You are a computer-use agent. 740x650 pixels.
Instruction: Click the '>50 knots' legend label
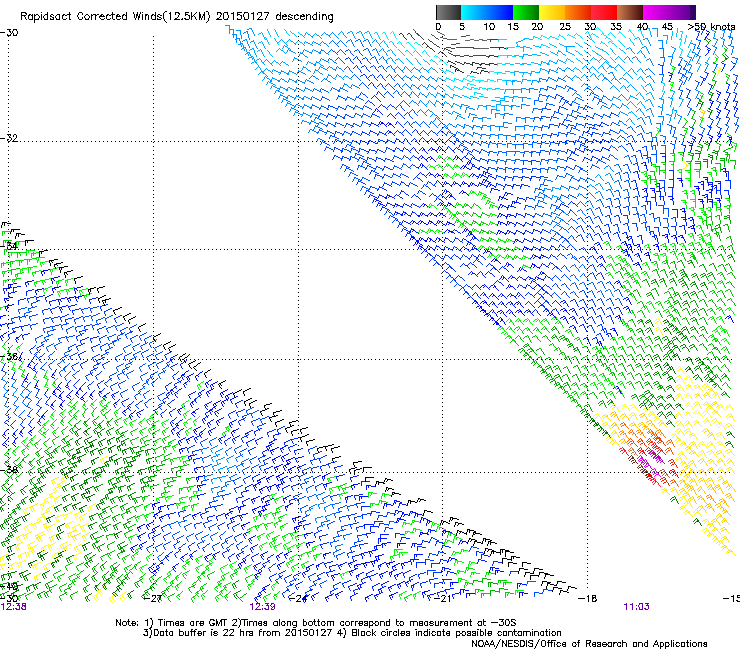[x=711, y=27]
